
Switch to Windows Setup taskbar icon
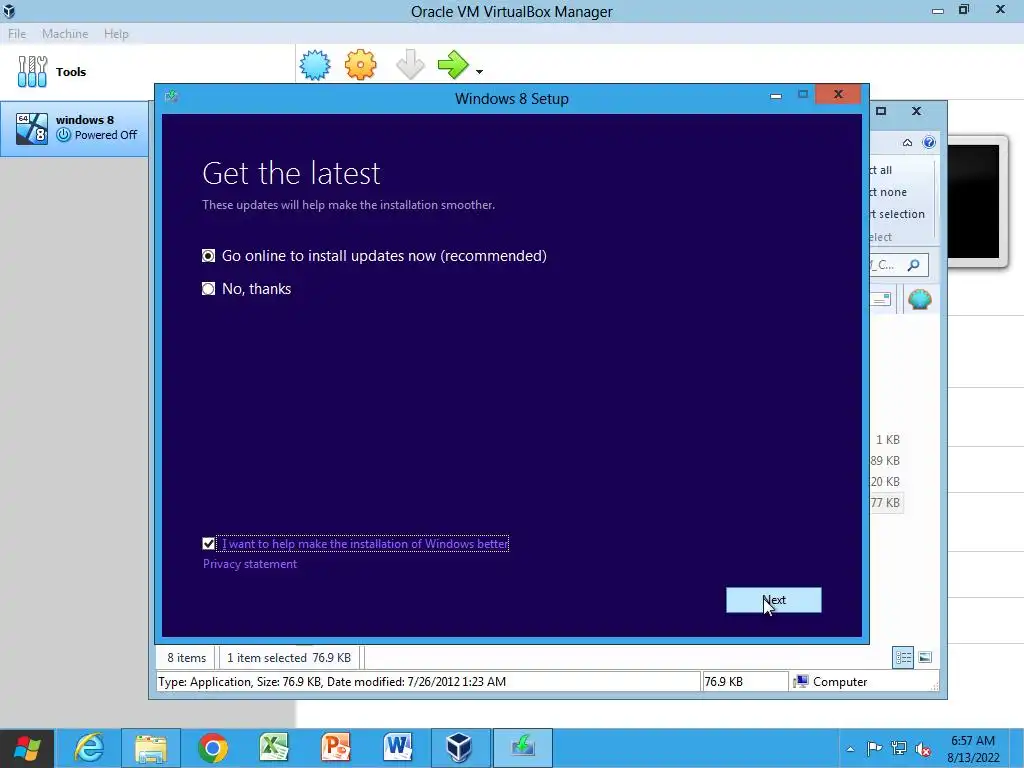coord(522,748)
